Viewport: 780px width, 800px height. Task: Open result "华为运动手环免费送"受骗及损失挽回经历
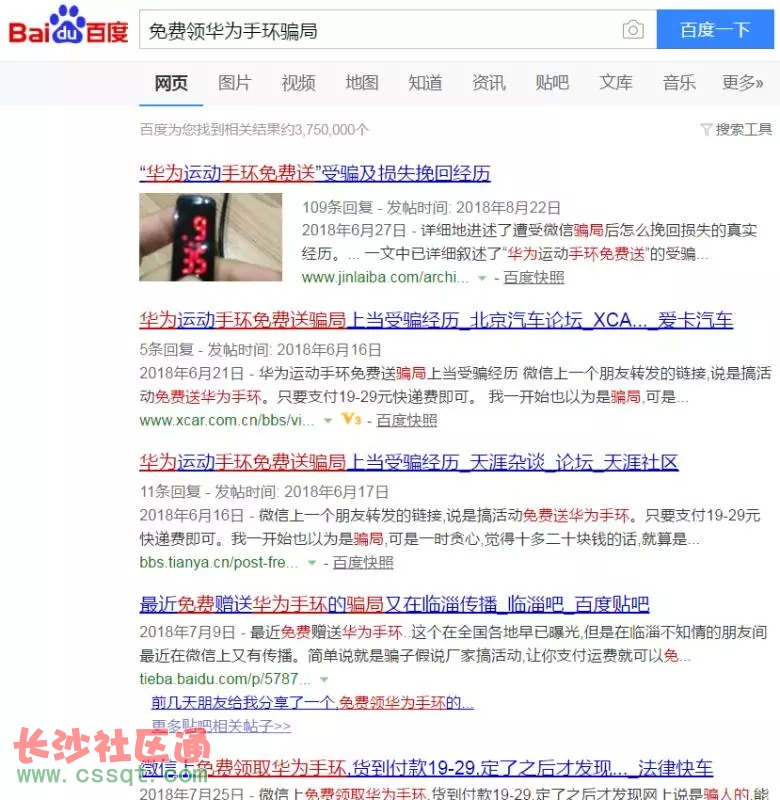click(x=315, y=174)
